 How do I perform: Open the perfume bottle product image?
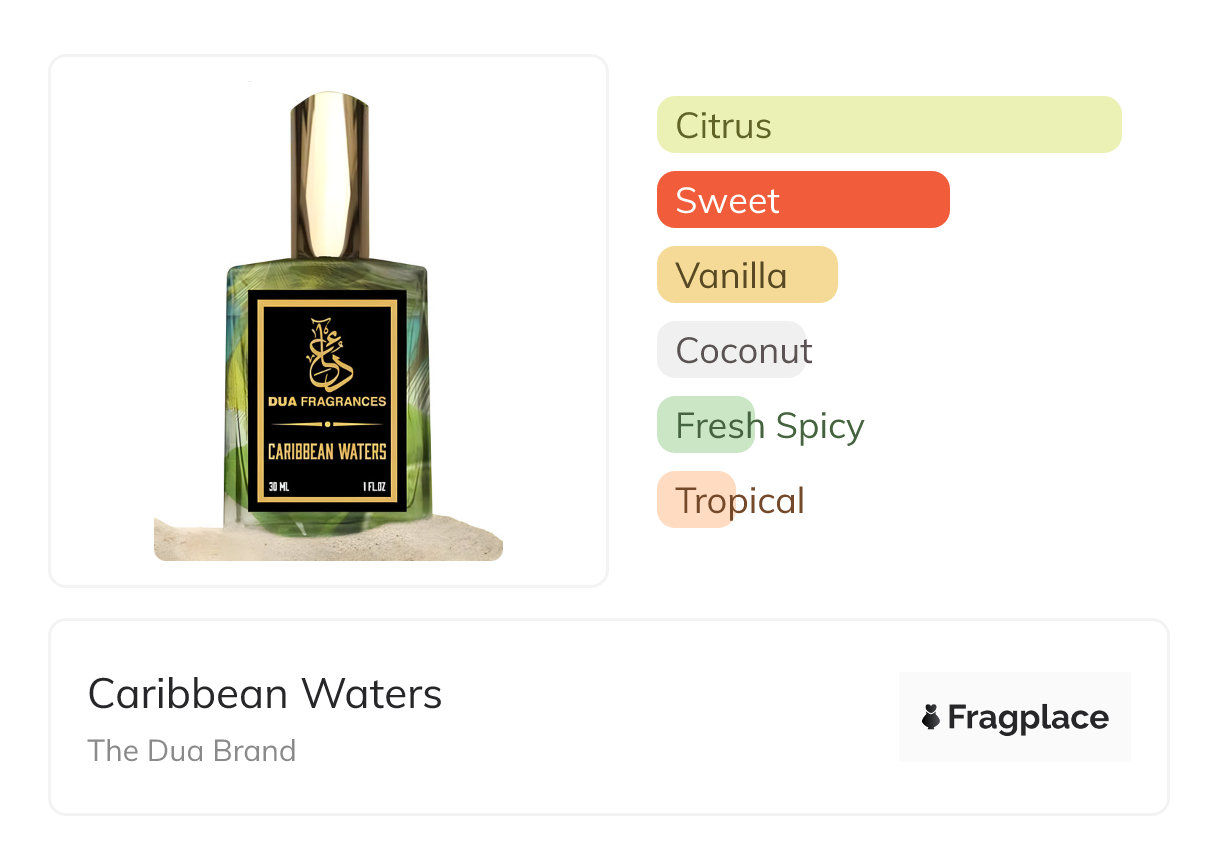328,321
